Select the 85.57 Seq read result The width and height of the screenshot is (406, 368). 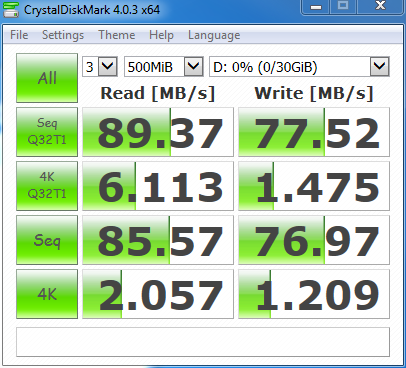[158, 240]
